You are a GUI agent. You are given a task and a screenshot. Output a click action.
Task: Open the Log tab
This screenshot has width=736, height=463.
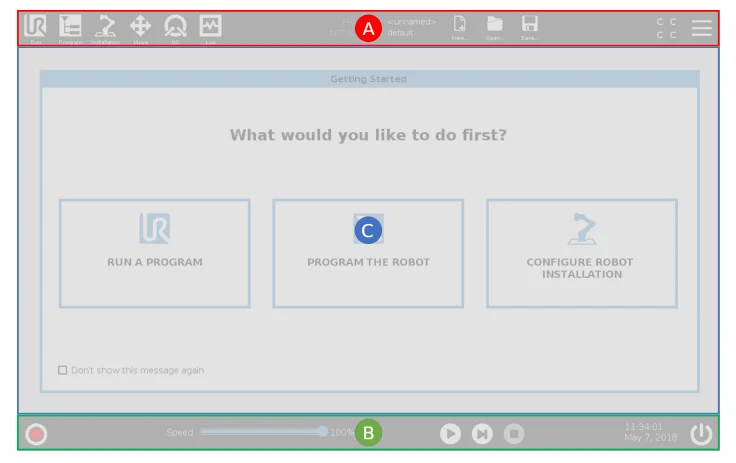click(x=210, y=28)
